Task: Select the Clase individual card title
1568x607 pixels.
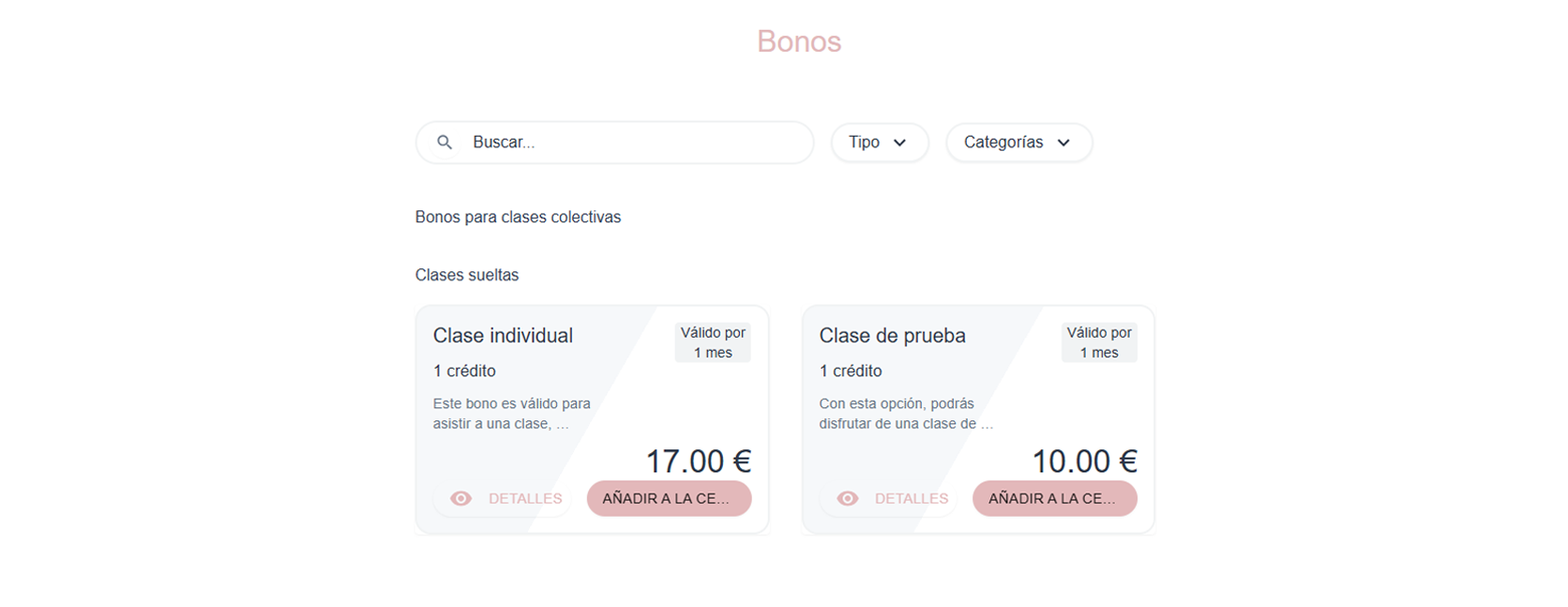Action: click(x=503, y=336)
